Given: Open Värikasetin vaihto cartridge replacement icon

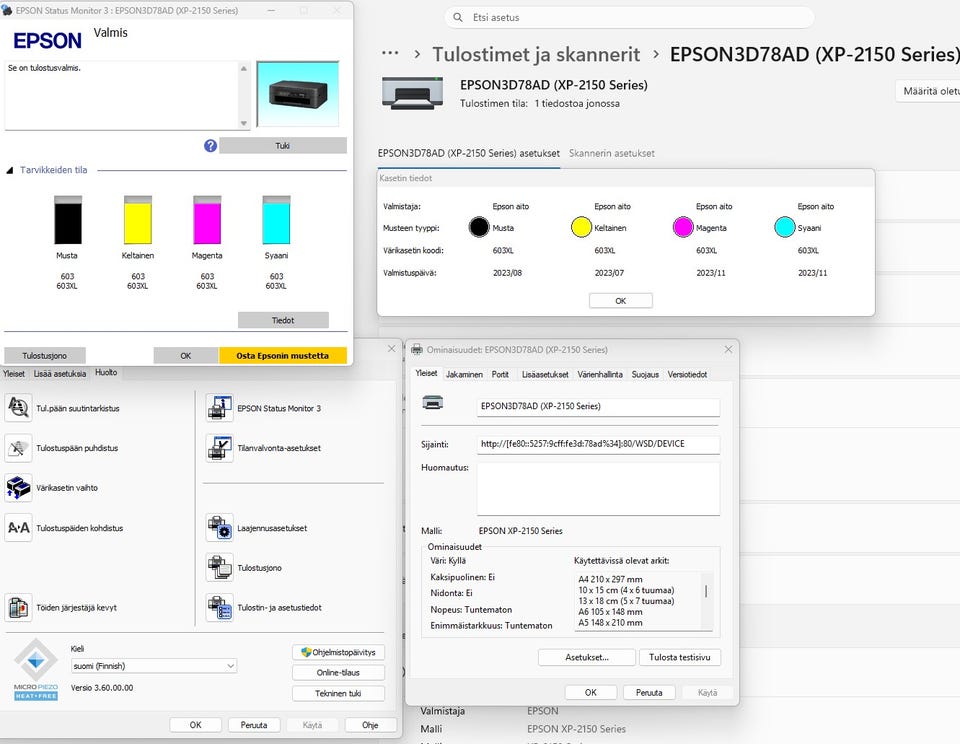Looking at the screenshot, I should tap(18, 487).
